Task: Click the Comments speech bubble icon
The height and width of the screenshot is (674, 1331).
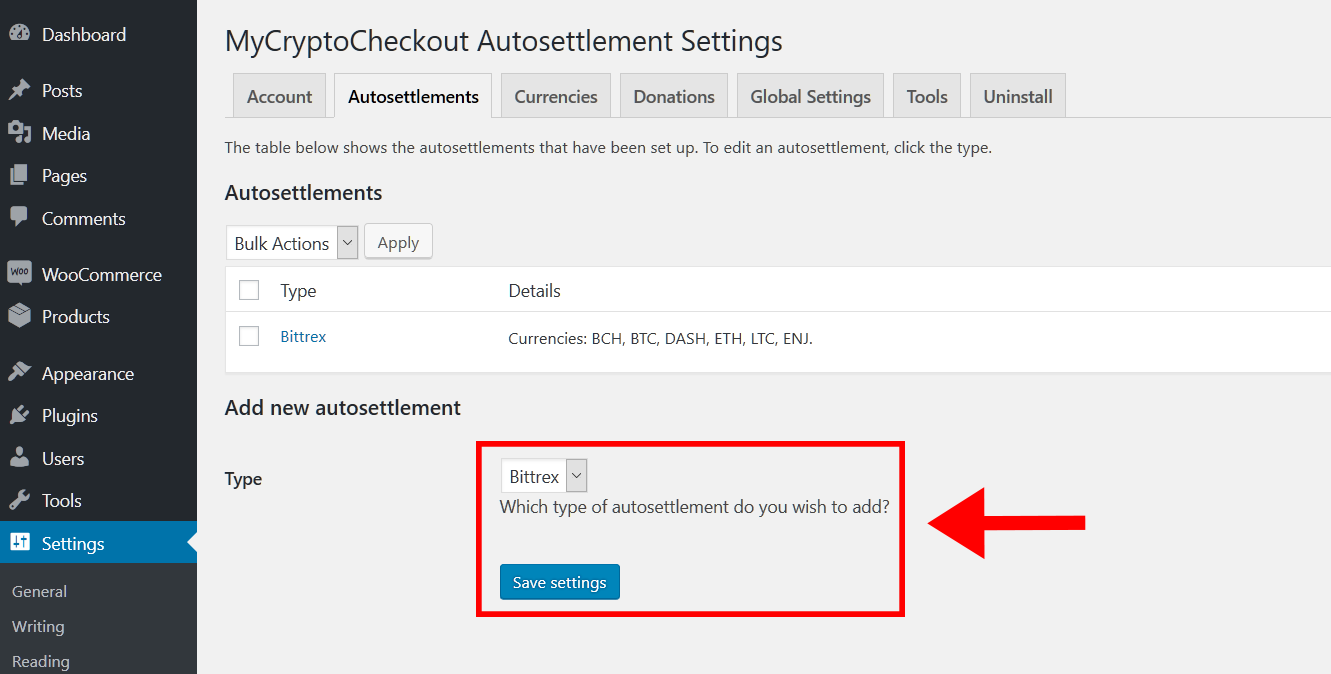Action: point(19,217)
